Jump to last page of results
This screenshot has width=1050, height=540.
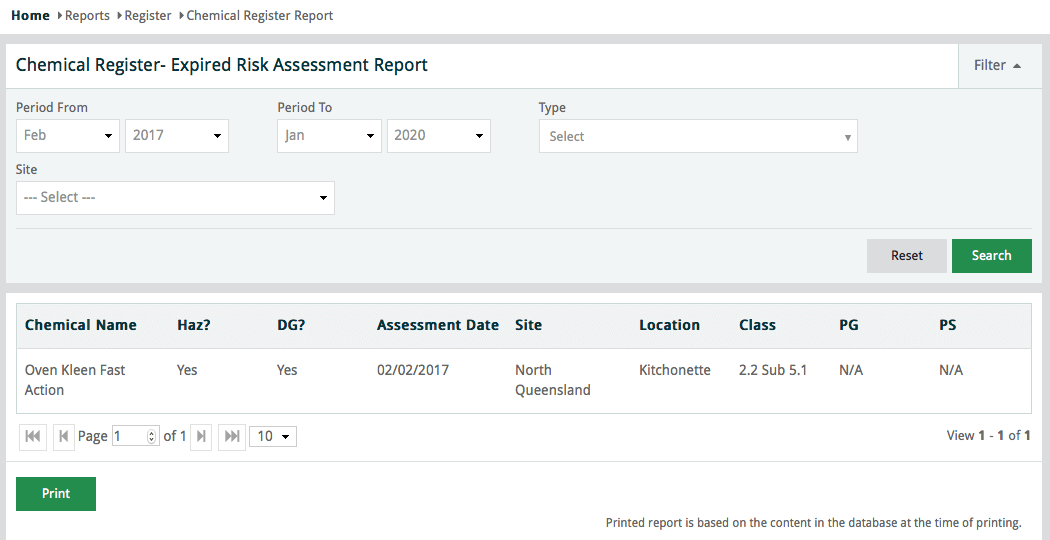point(232,437)
